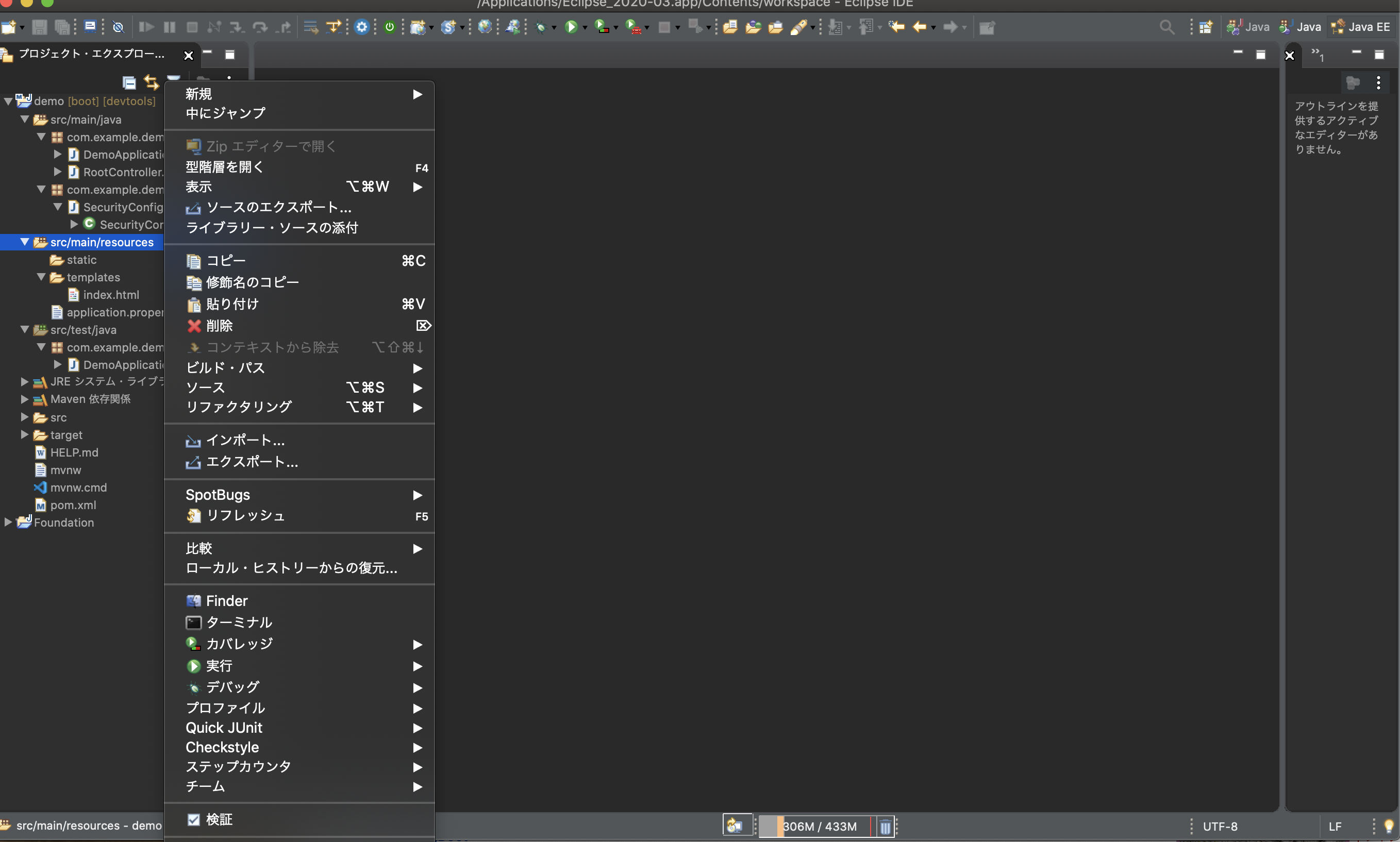Choose リフレッシュ from context menu
This screenshot has width=1400, height=842.
pos(299,516)
